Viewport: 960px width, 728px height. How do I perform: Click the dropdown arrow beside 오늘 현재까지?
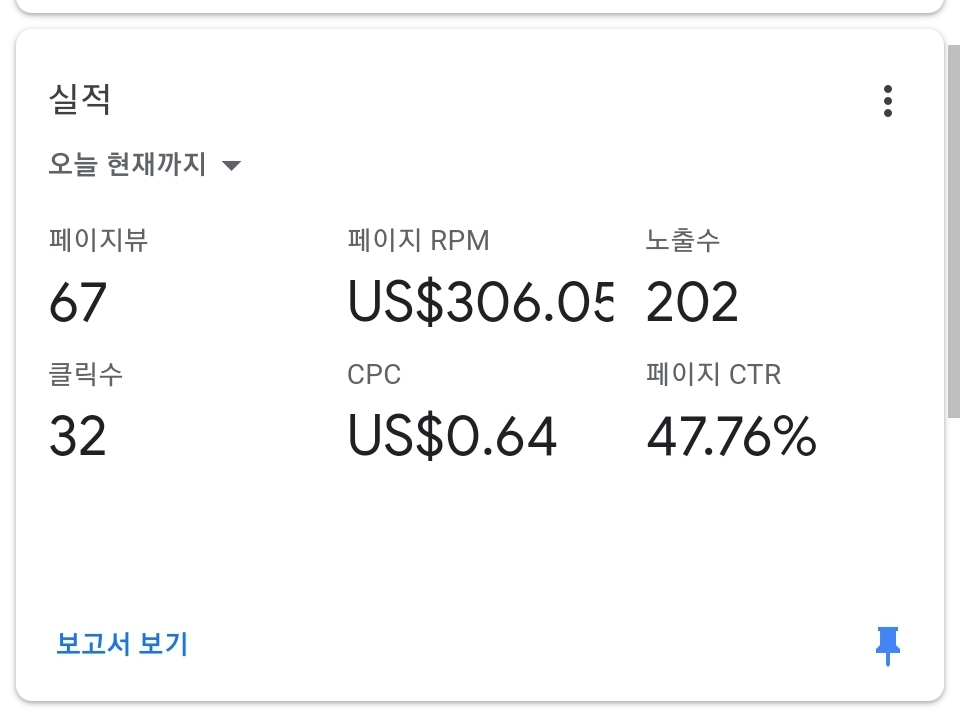click(x=231, y=166)
